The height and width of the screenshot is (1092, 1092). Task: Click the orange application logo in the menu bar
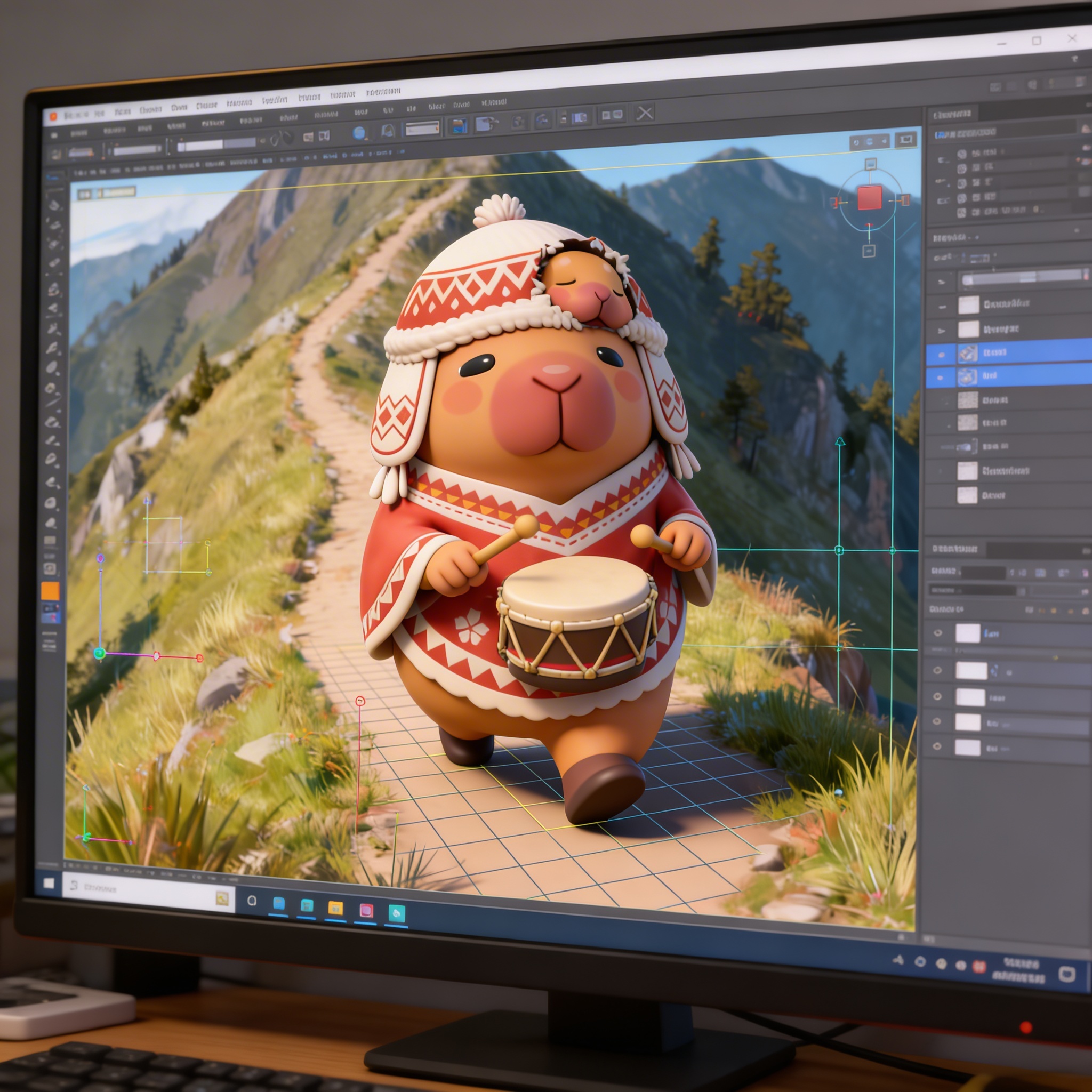pos(53,116)
